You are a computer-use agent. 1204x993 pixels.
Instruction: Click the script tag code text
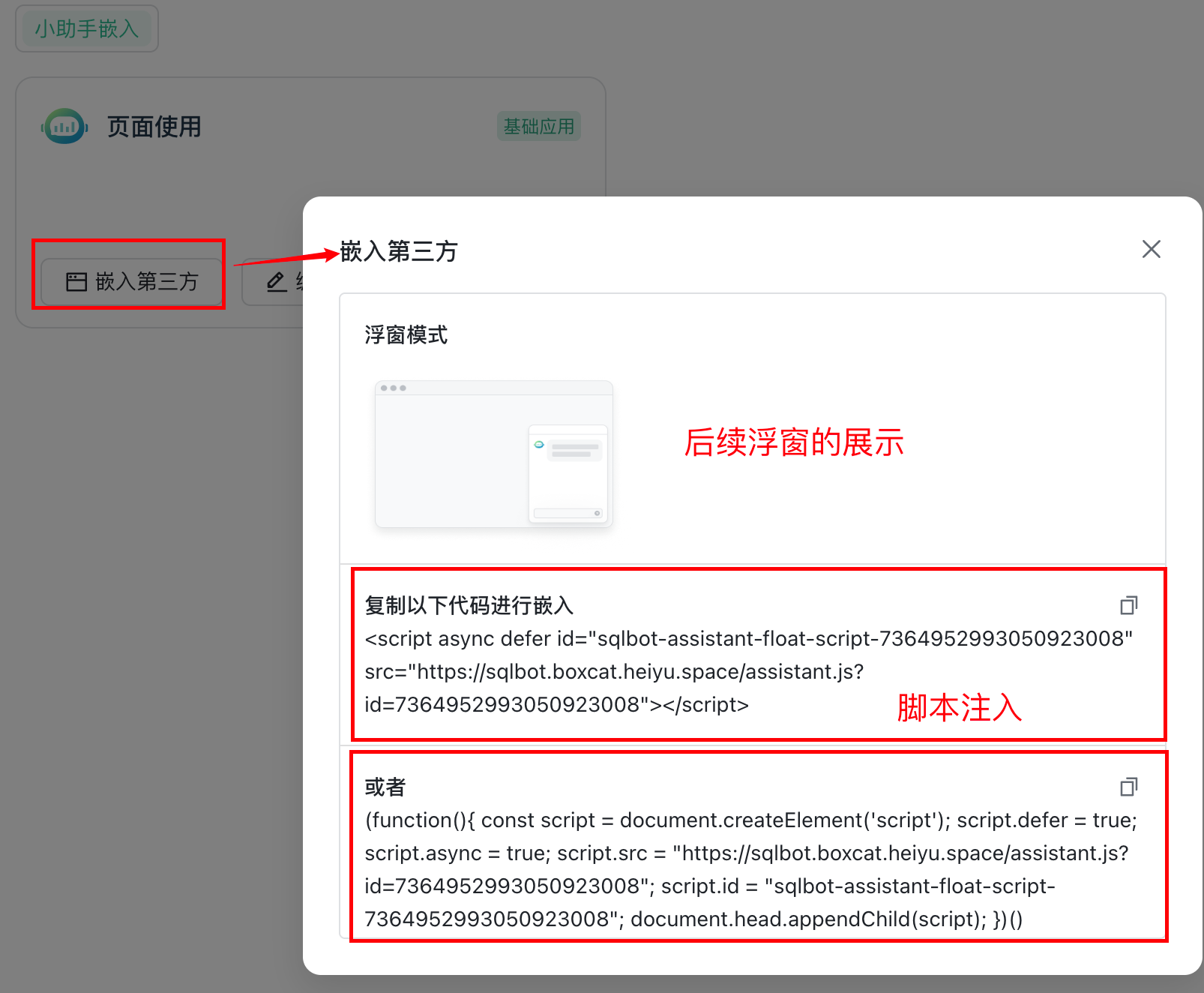(748, 671)
